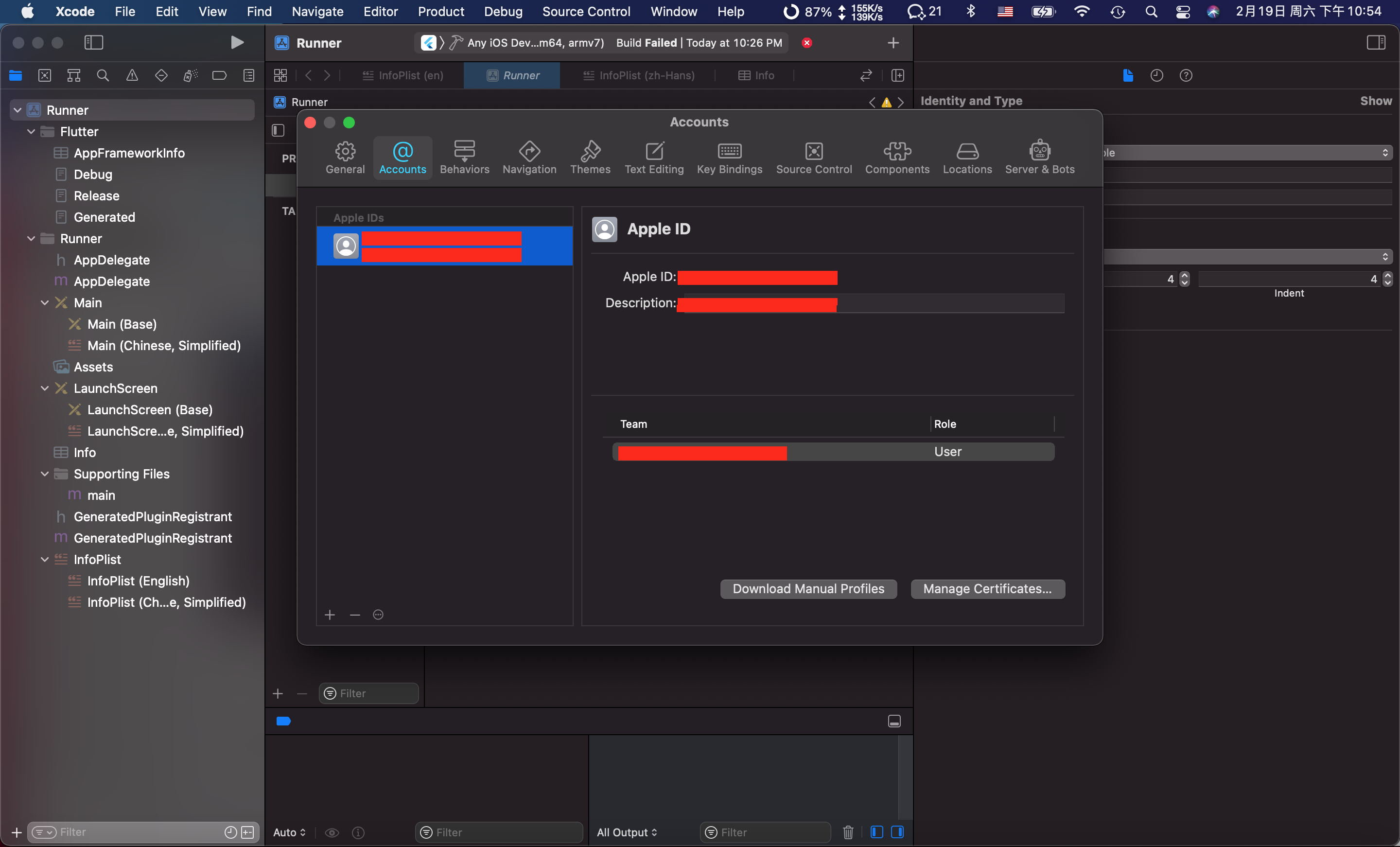Viewport: 1400px width, 847px height.
Task: Collapse the Runner group folder
Action: coord(31,238)
